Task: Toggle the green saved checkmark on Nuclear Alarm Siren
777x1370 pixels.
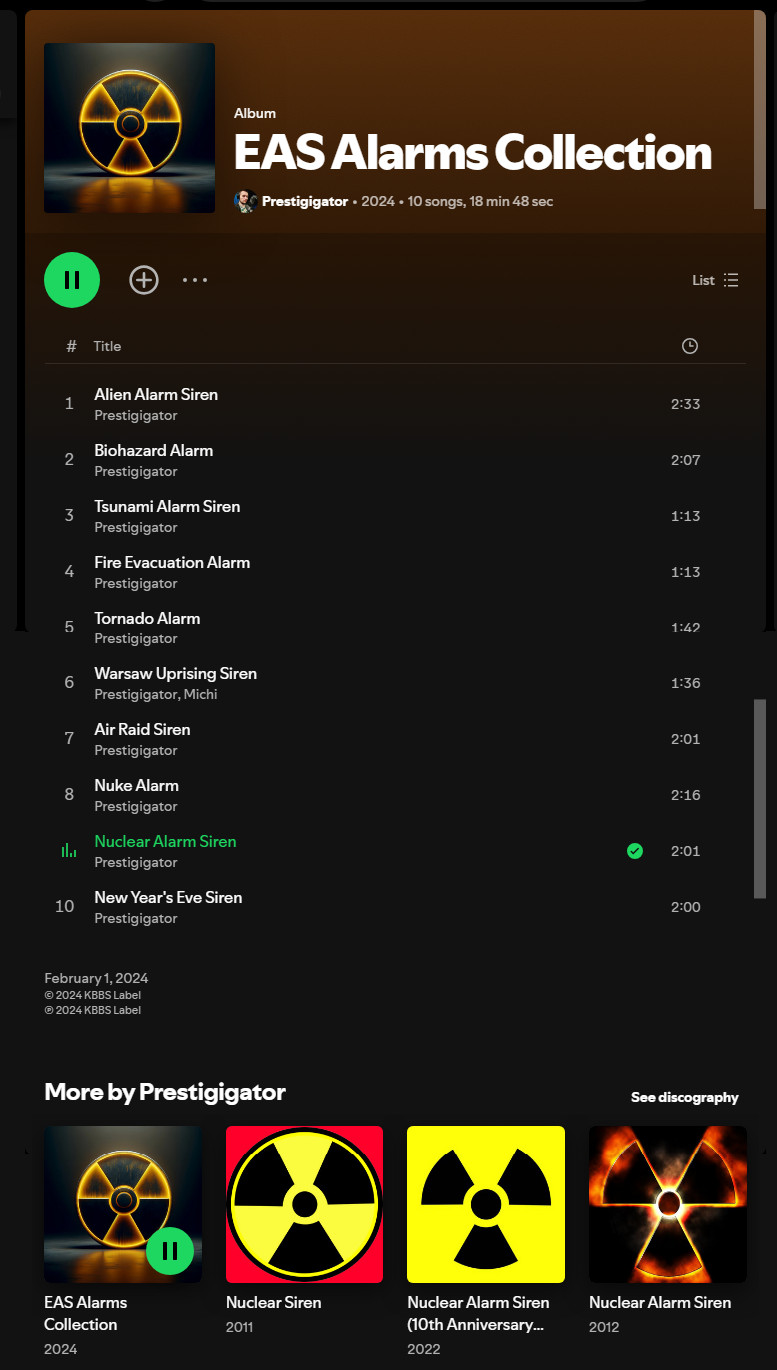Action: 635,851
